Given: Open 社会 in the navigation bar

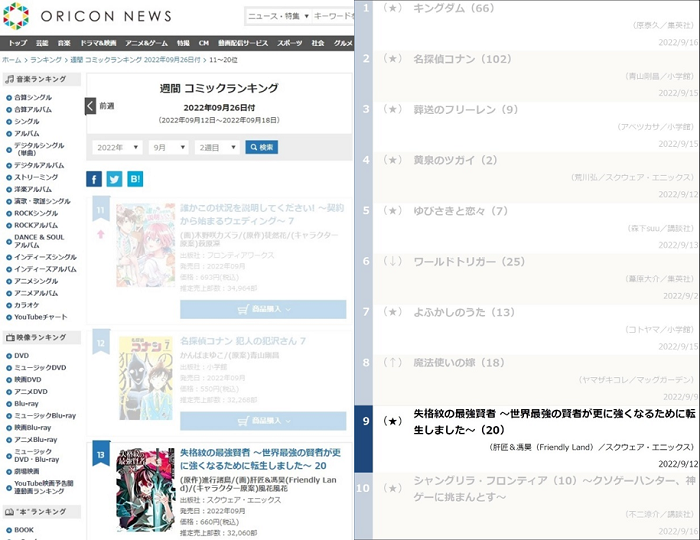Looking at the screenshot, I should pos(317,43).
